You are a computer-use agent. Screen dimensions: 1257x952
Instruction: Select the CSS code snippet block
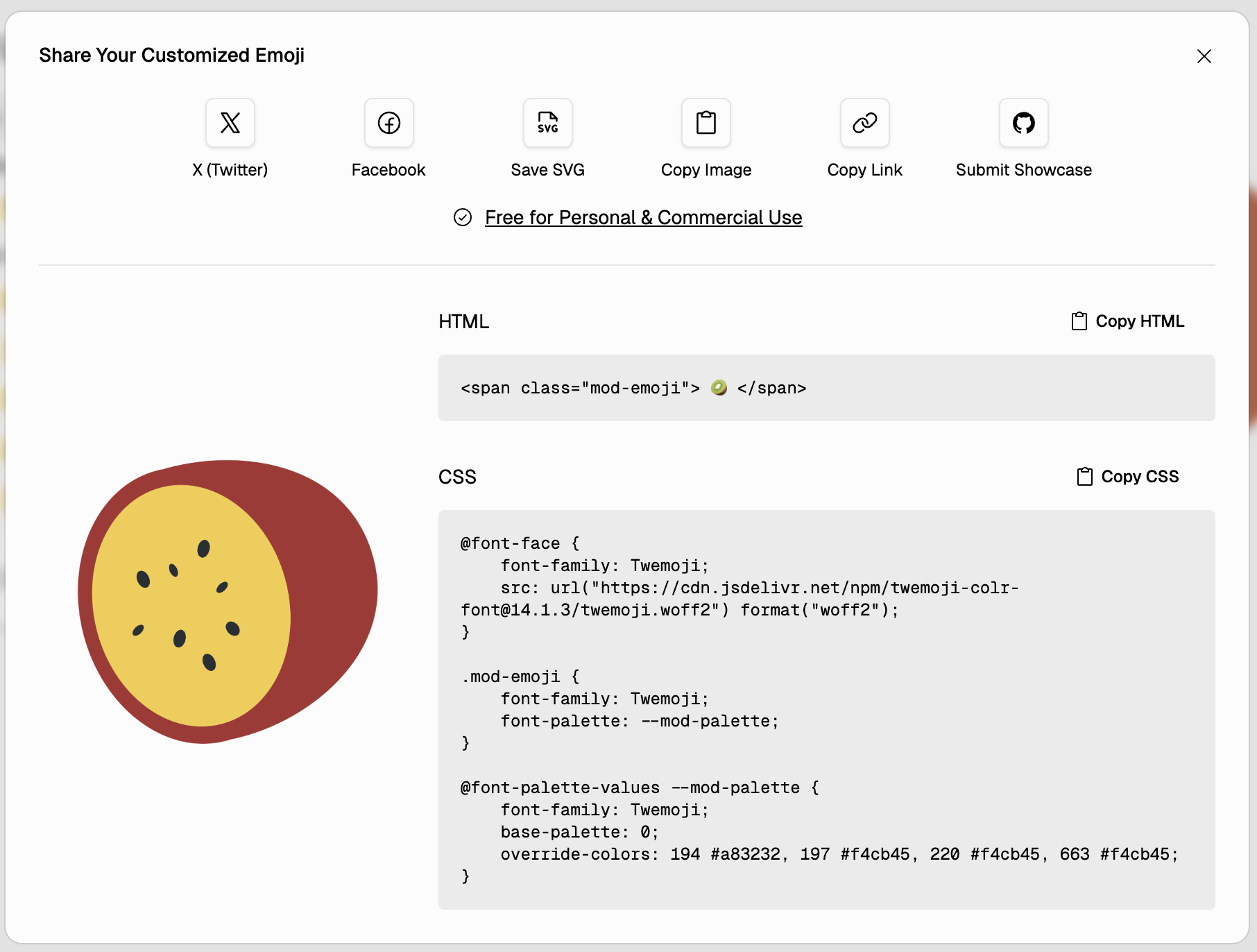click(826, 708)
